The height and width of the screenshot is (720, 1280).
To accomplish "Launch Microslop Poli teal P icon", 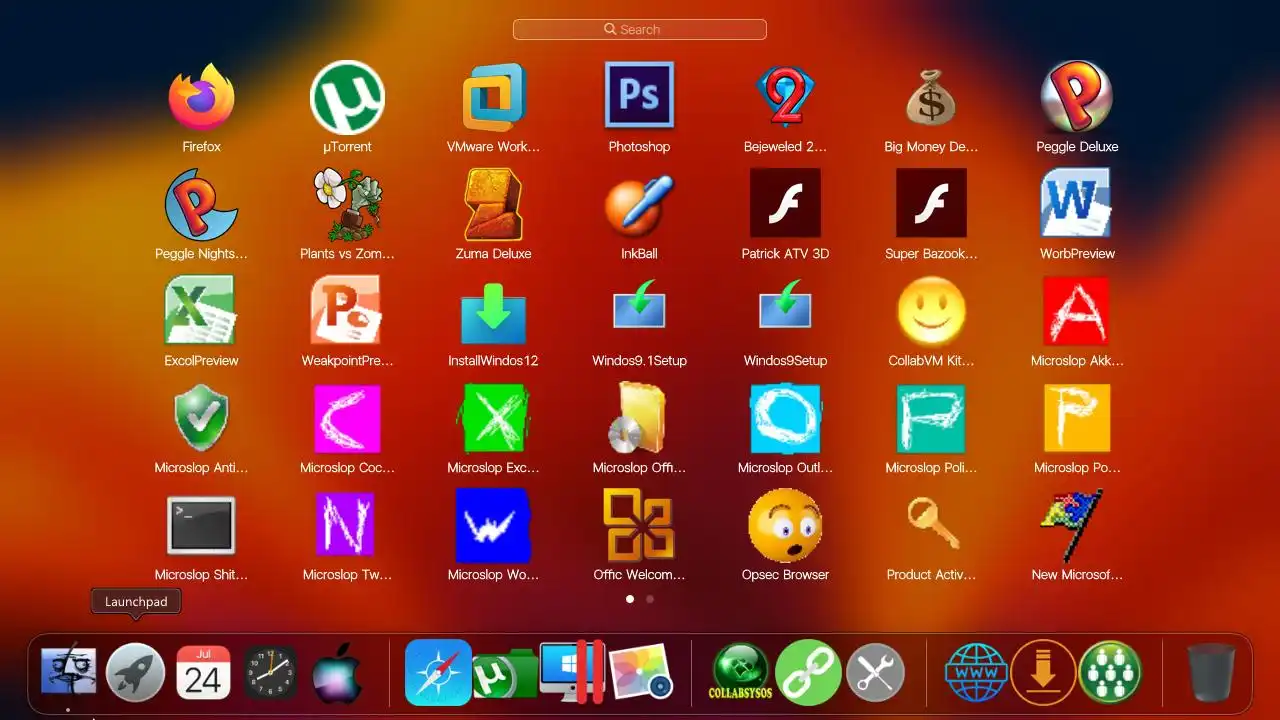I will click(931, 419).
